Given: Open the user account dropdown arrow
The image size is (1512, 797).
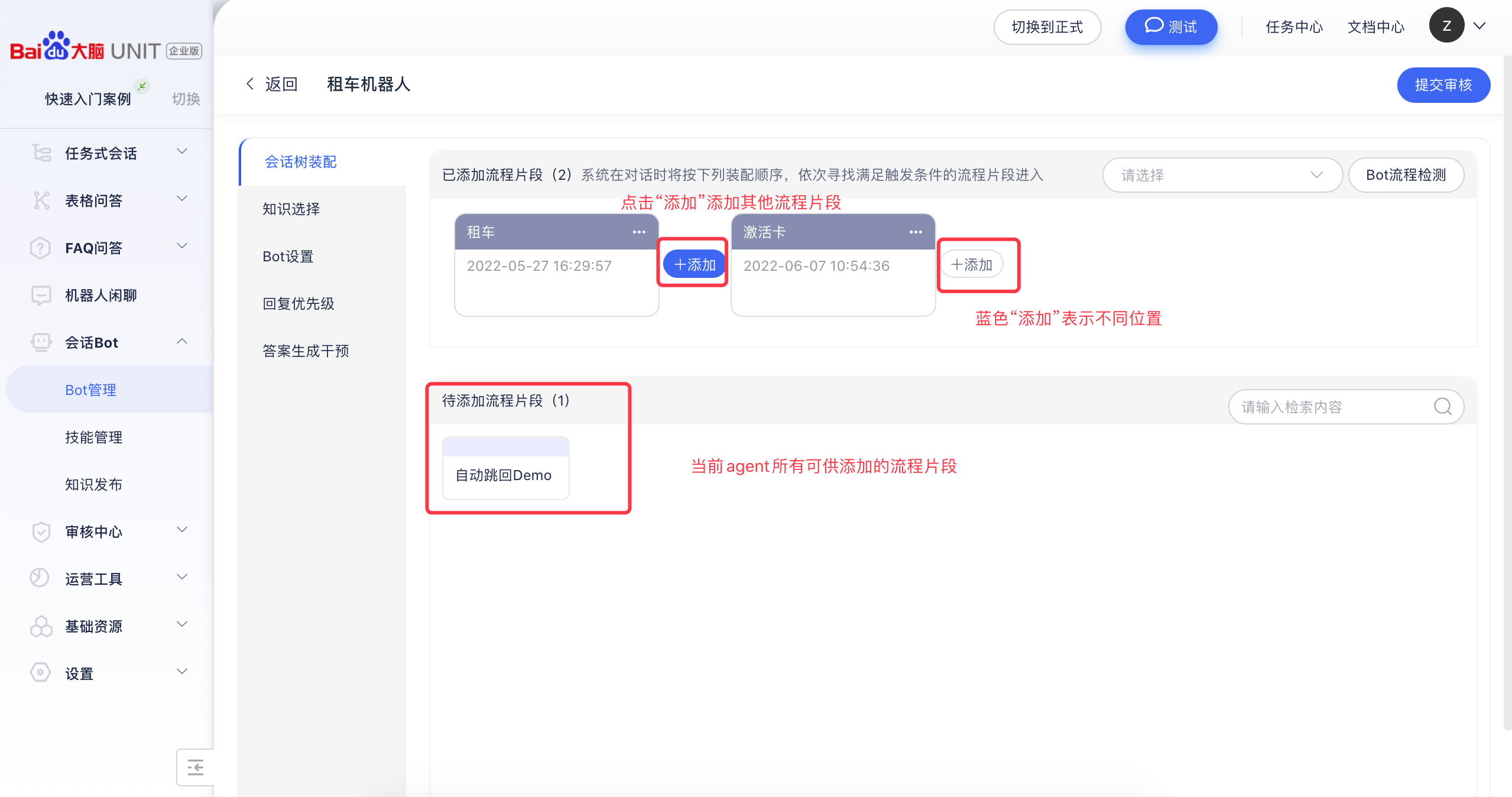Looking at the screenshot, I should [x=1479, y=26].
